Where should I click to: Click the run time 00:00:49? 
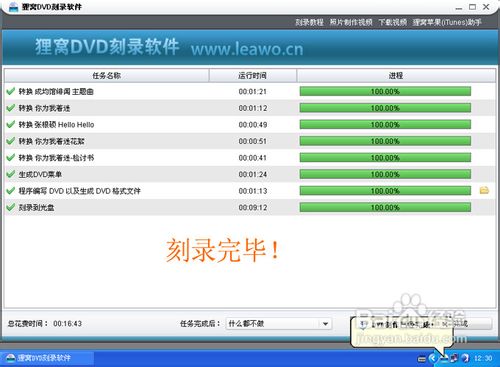click(x=252, y=125)
